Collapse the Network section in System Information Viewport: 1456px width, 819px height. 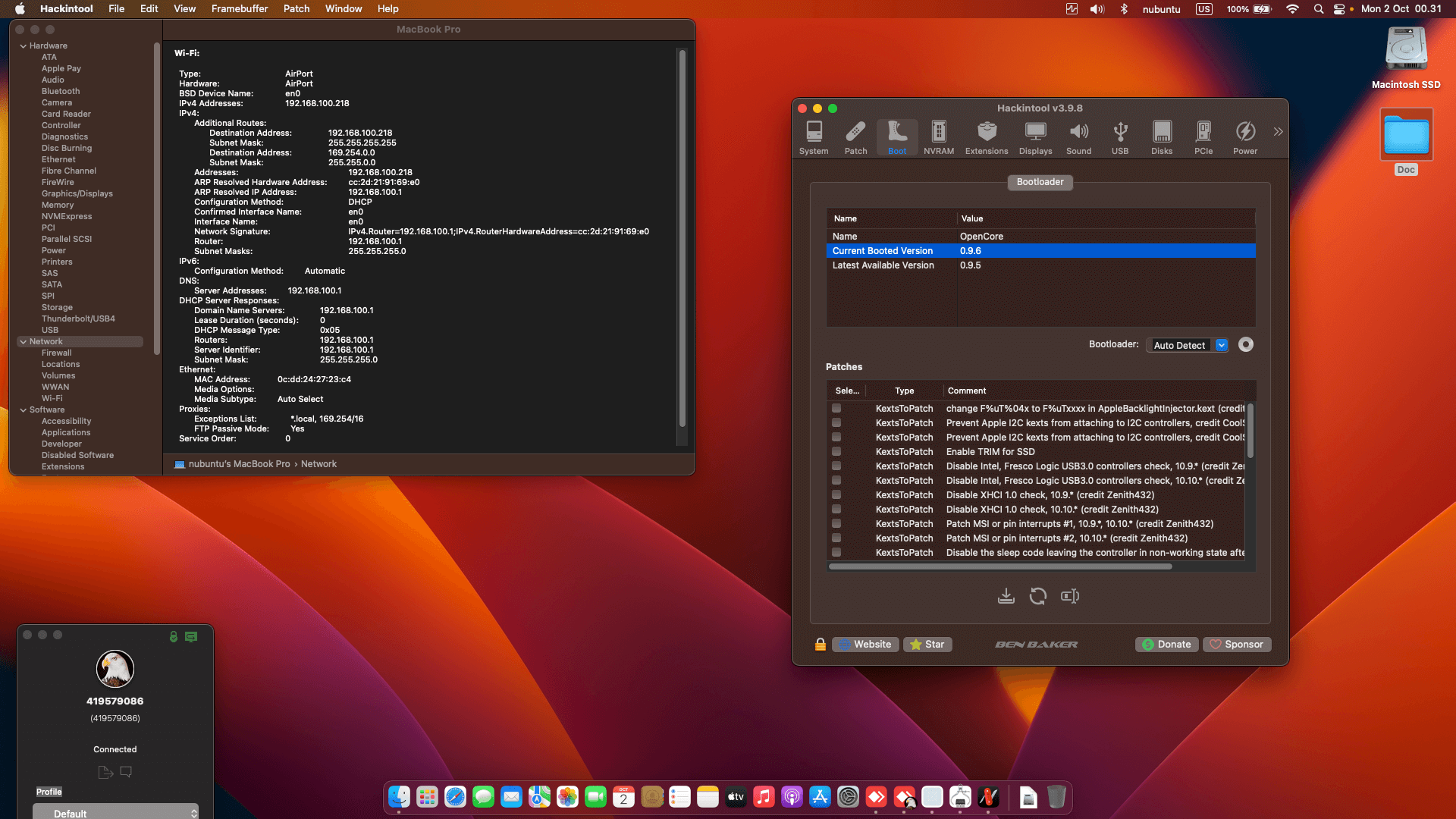(x=25, y=341)
